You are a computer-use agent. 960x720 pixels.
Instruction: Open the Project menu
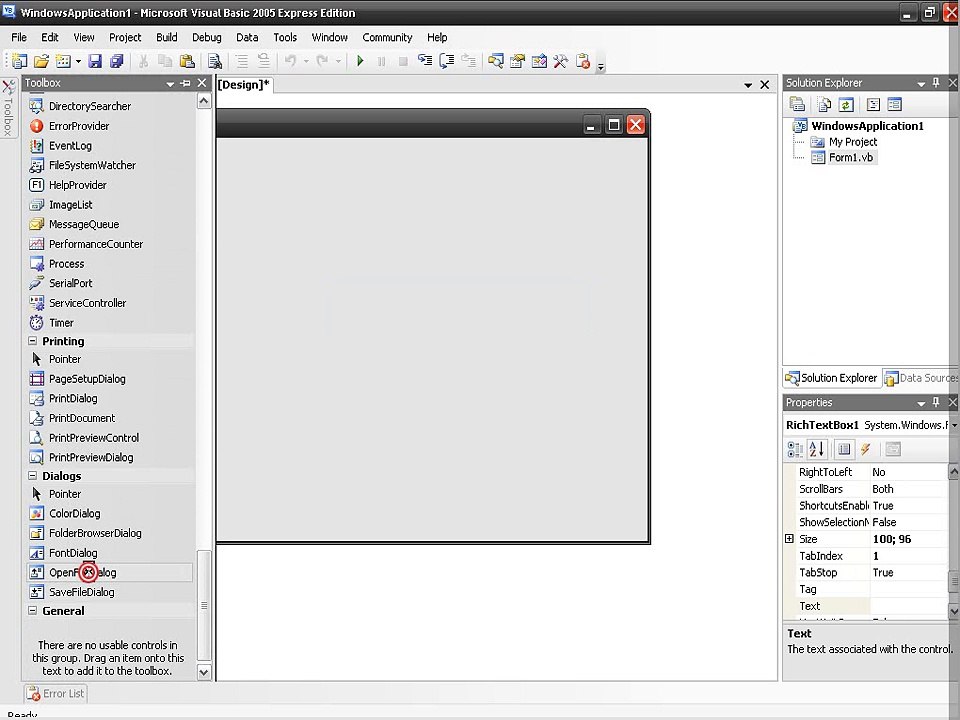125,37
